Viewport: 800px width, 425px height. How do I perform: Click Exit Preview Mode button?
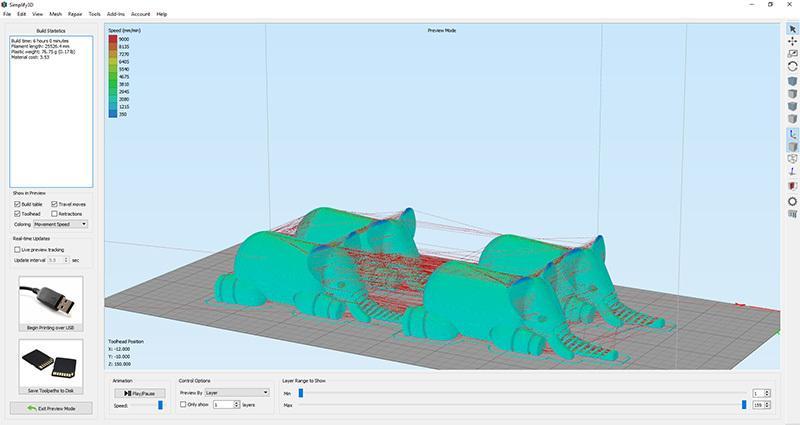coord(50,408)
